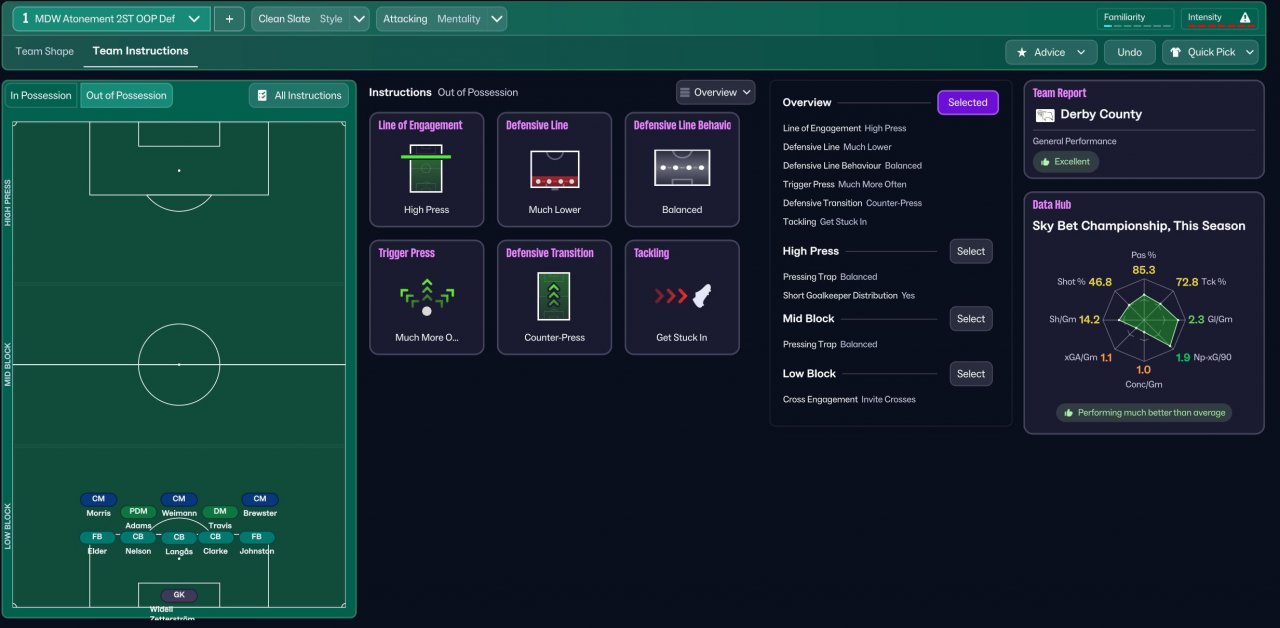Select Elder FB marker on the pitch

coord(97,537)
